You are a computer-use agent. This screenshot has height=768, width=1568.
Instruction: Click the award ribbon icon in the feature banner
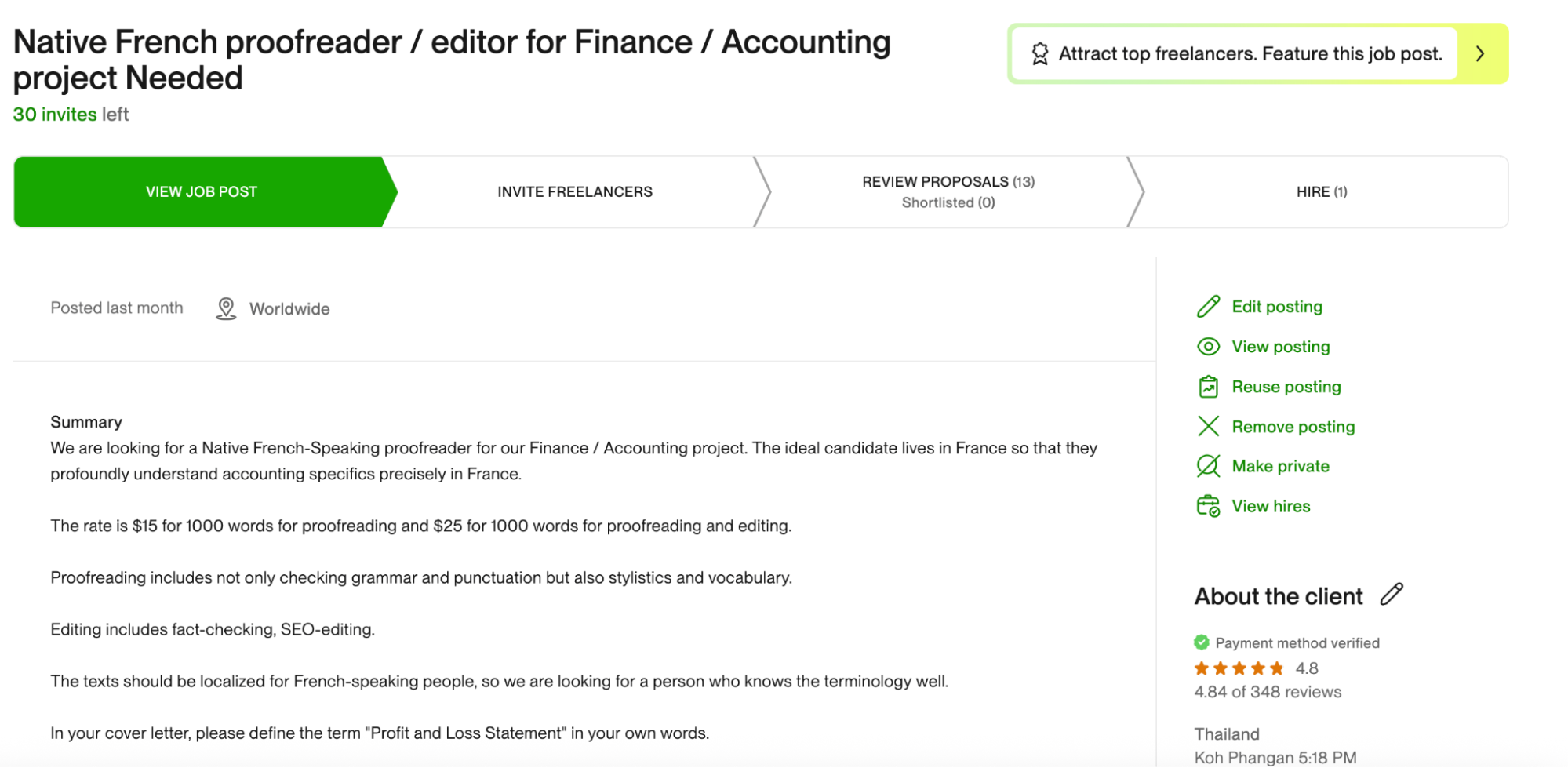[x=1039, y=54]
